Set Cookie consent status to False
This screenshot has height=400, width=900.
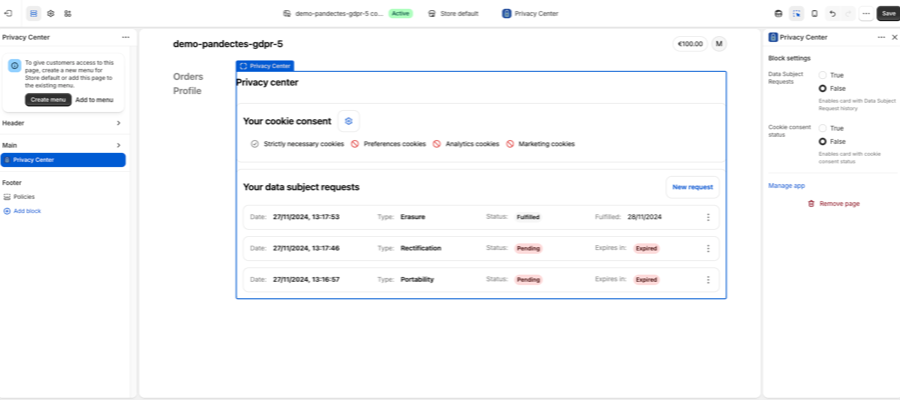(823, 141)
